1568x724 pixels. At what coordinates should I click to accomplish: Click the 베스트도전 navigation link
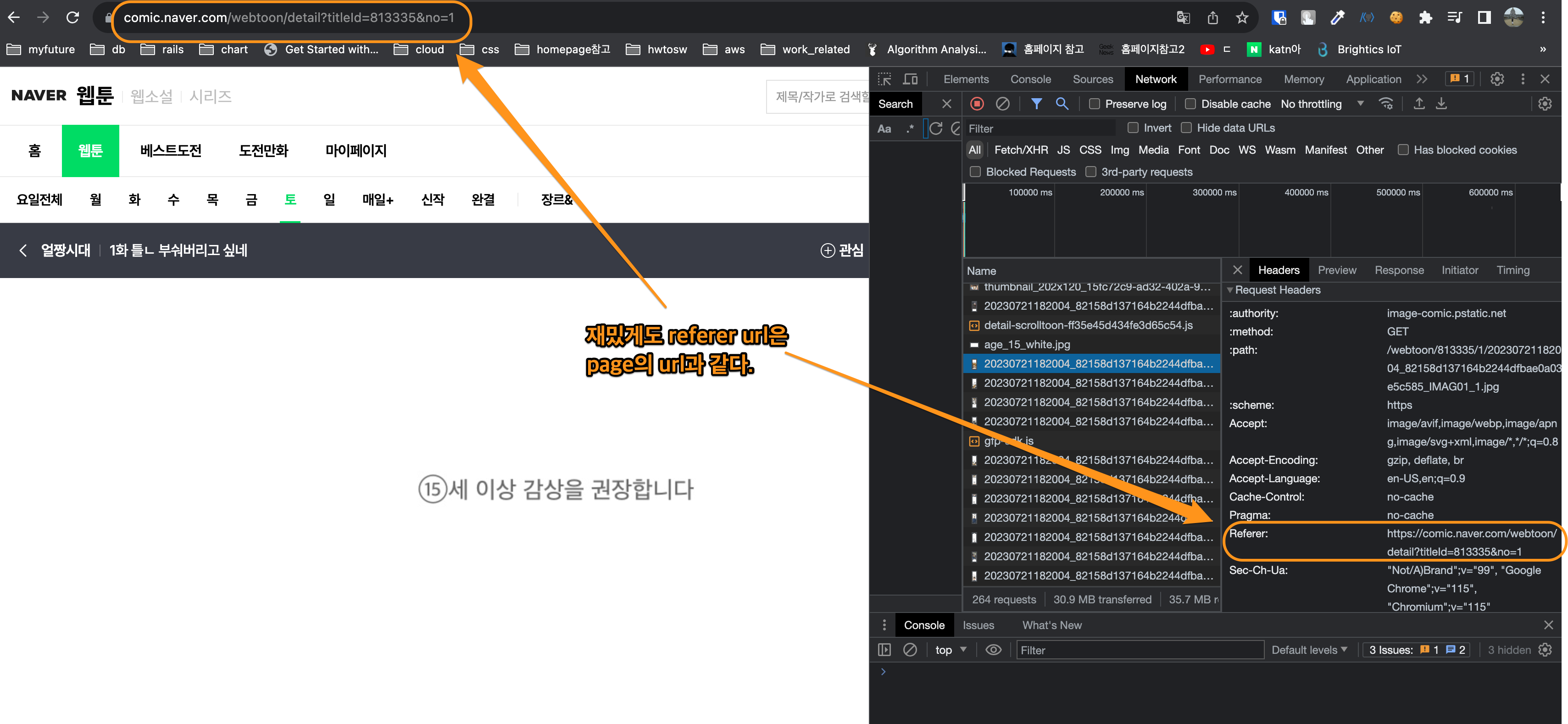pyautogui.click(x=171, y=150)
